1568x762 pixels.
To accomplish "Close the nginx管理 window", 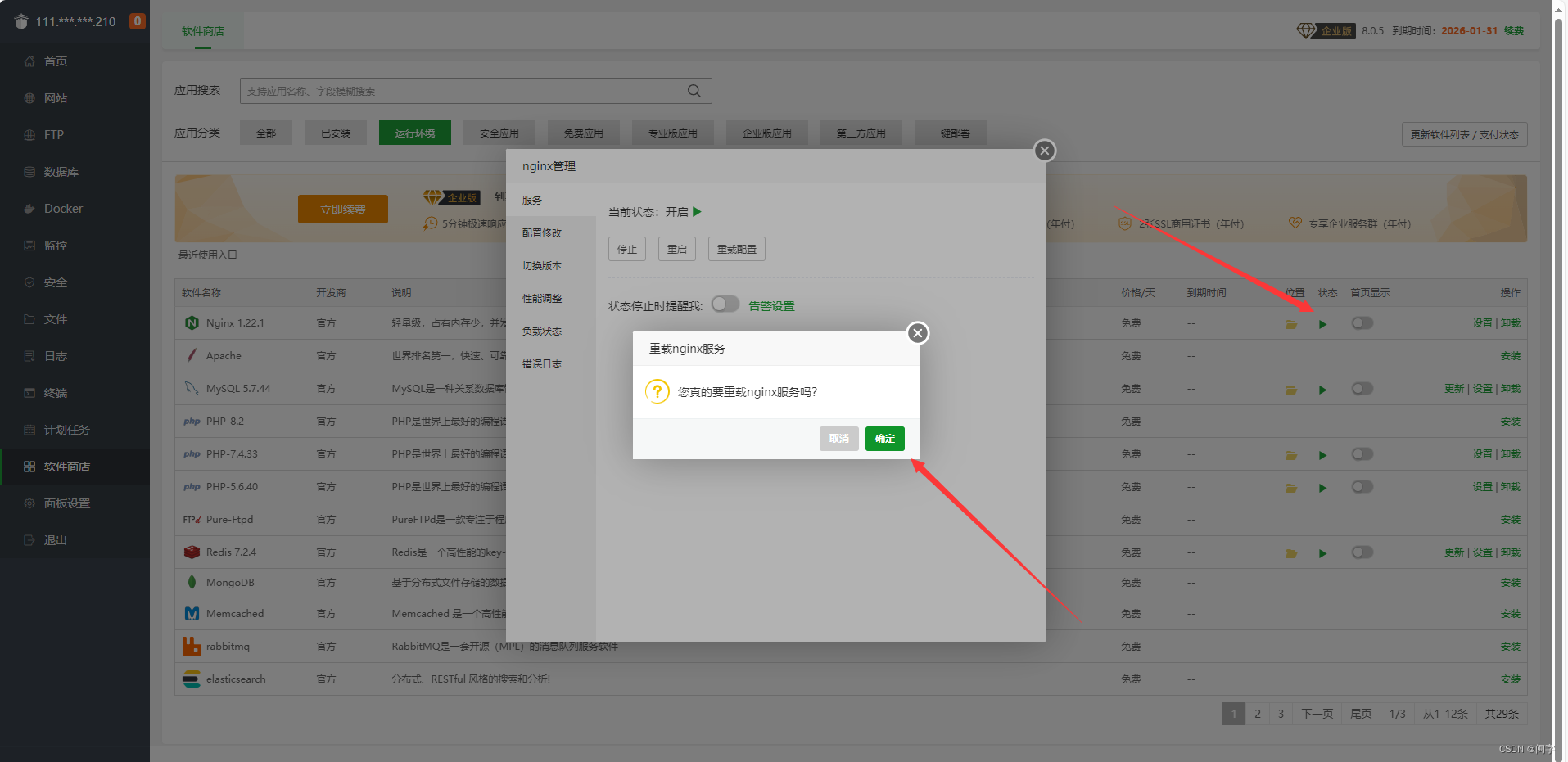I will (1044, 151).
